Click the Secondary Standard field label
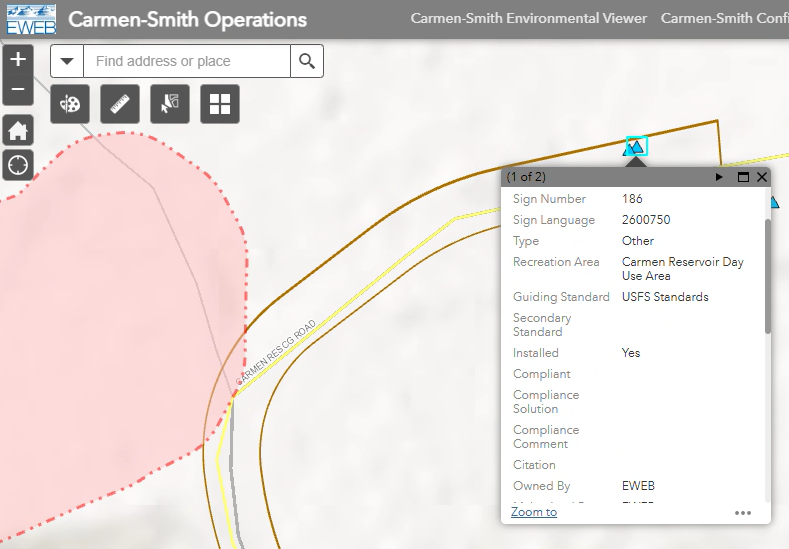The height and width of the screenshot is (549, 789). 542,325
